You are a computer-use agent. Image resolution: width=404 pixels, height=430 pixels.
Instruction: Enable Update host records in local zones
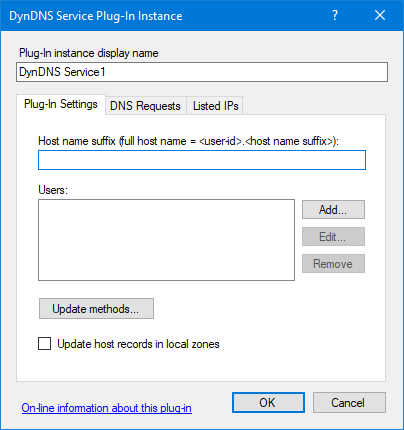click(45, 344)
